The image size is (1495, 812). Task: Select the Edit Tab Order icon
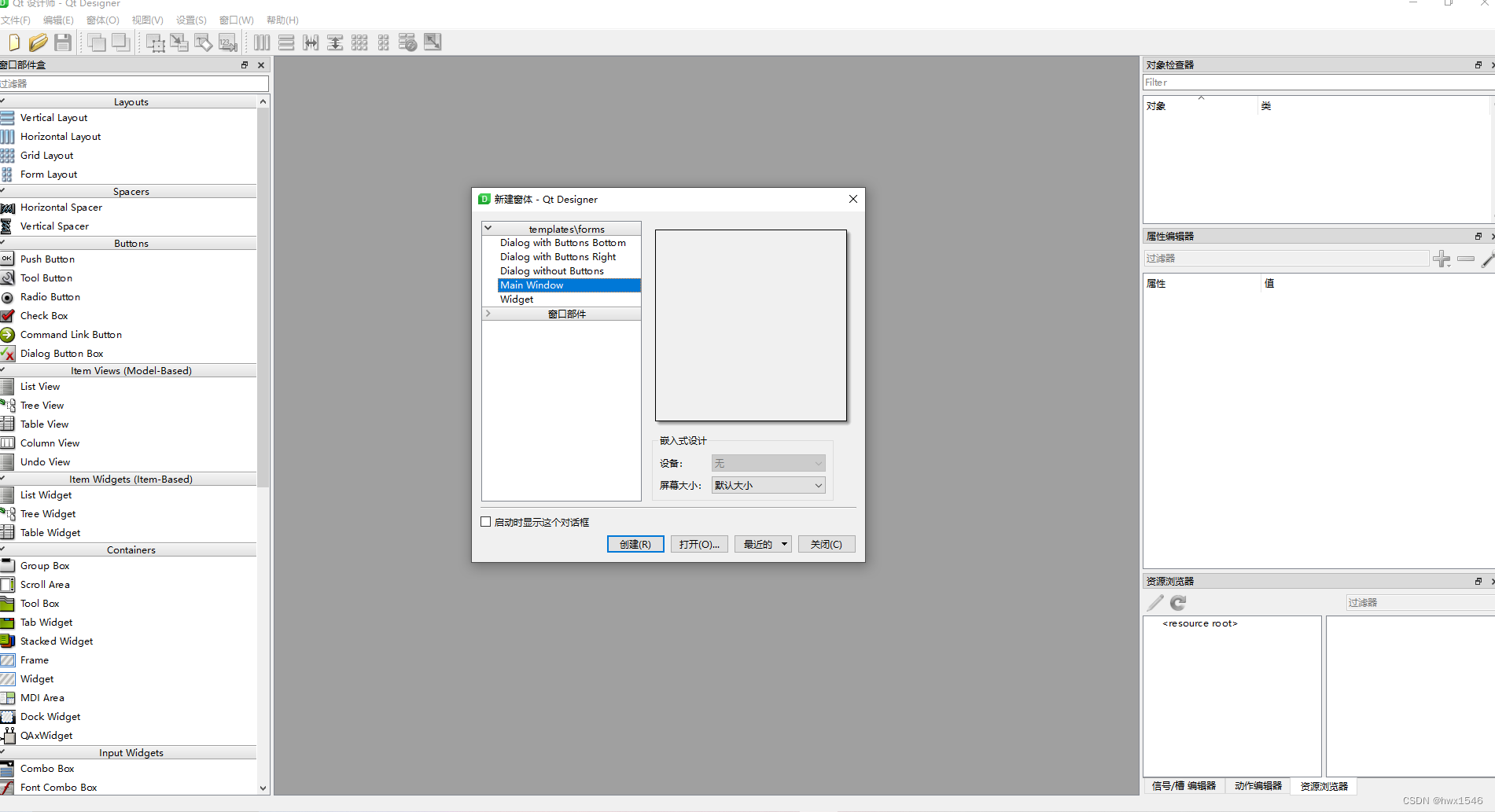click(228, 42)
